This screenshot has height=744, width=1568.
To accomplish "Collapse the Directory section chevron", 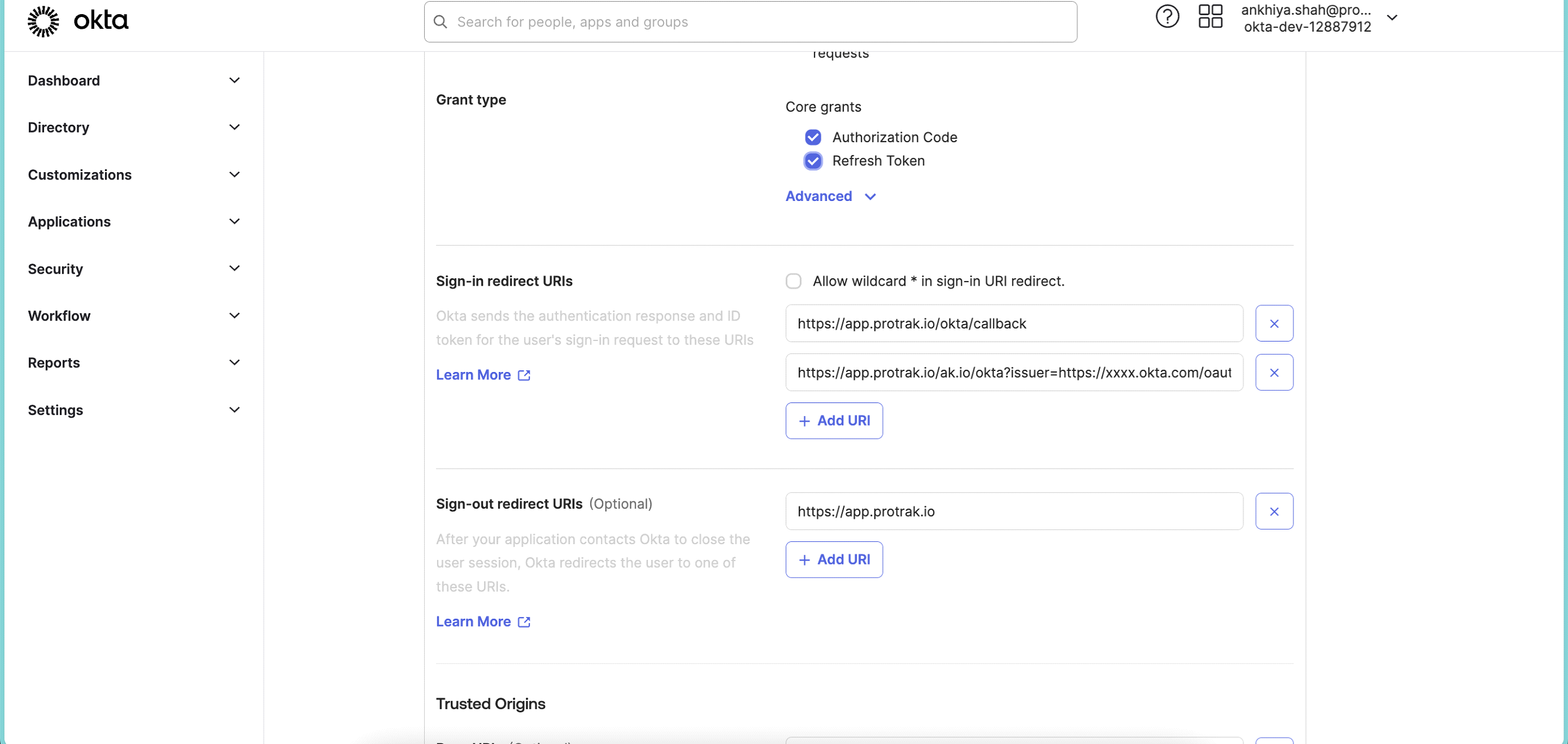I will [234, 127].
